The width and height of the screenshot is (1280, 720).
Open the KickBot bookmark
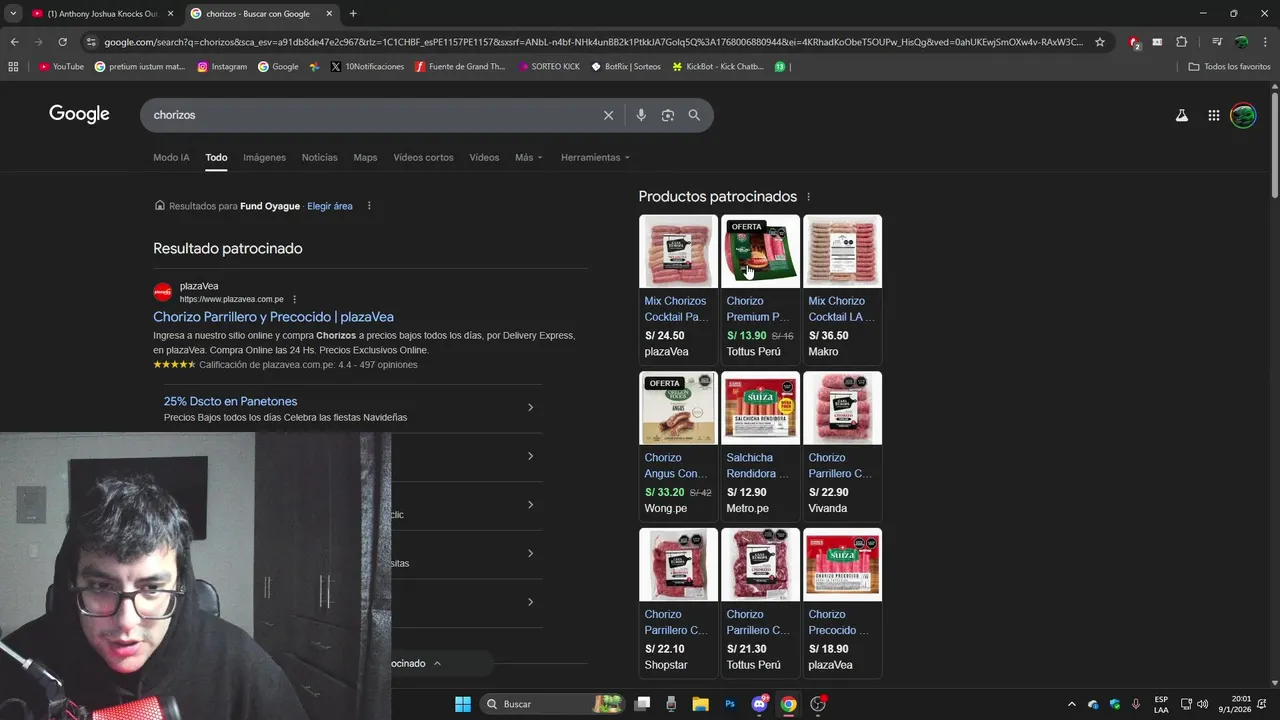click(718, 67)
